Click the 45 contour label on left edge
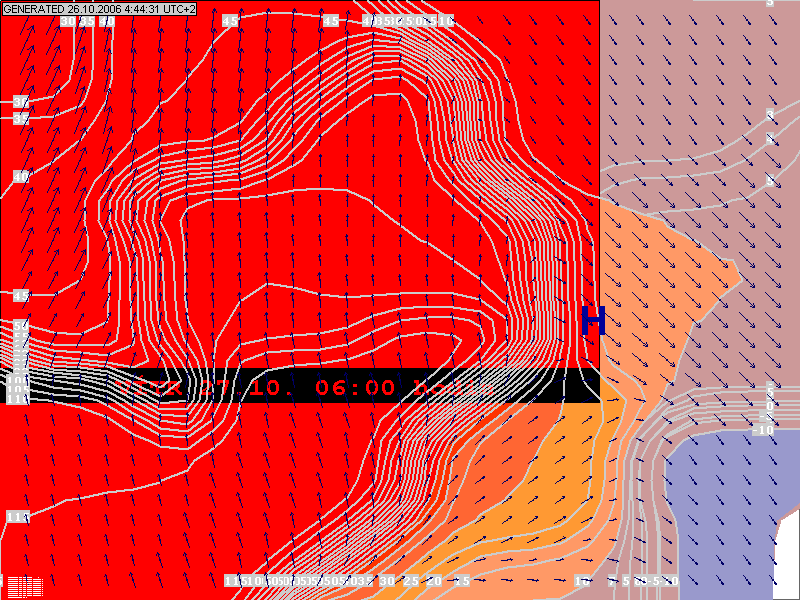This screenshot has height=600, width=800. (20, 296)
